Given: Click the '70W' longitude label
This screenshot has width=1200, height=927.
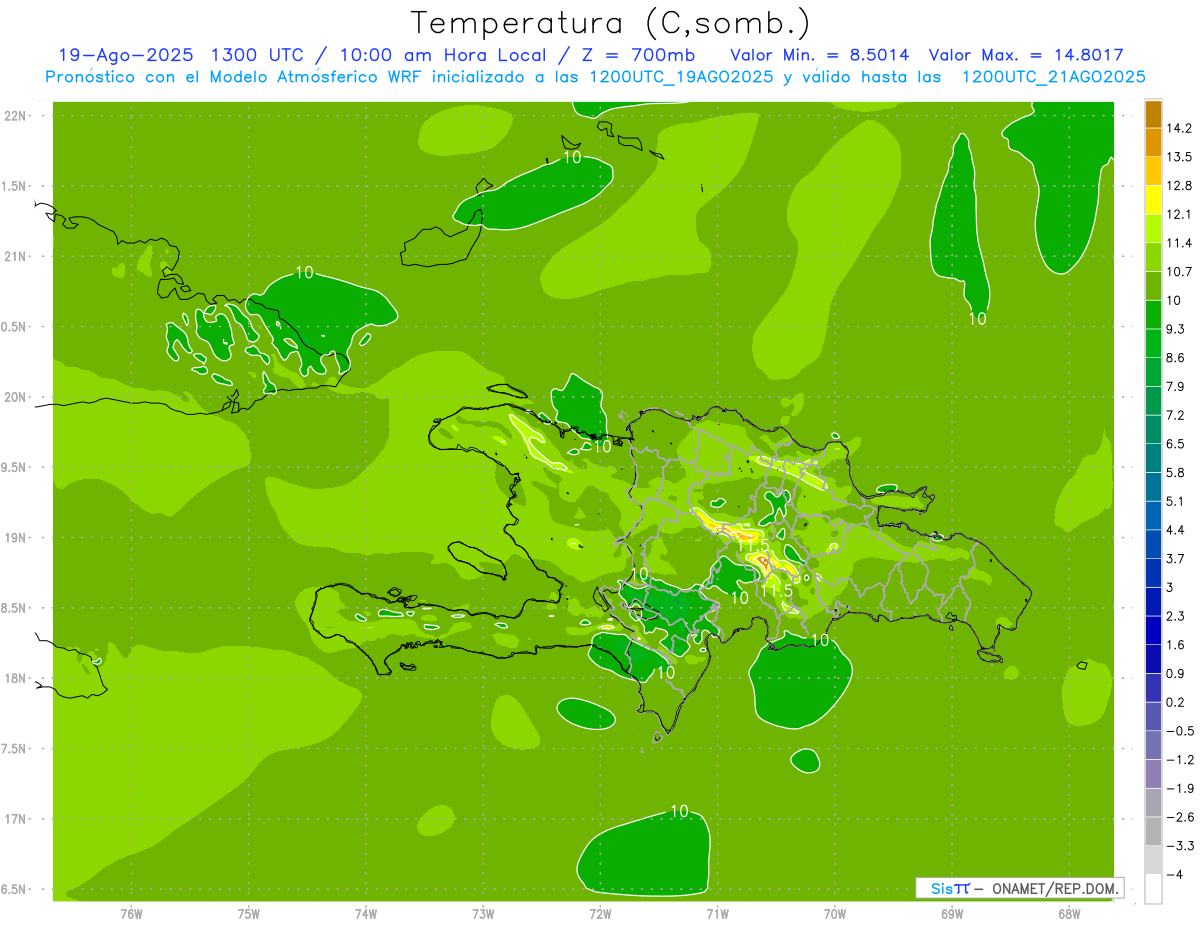Looking at the screenshot, I should (835, 914).
